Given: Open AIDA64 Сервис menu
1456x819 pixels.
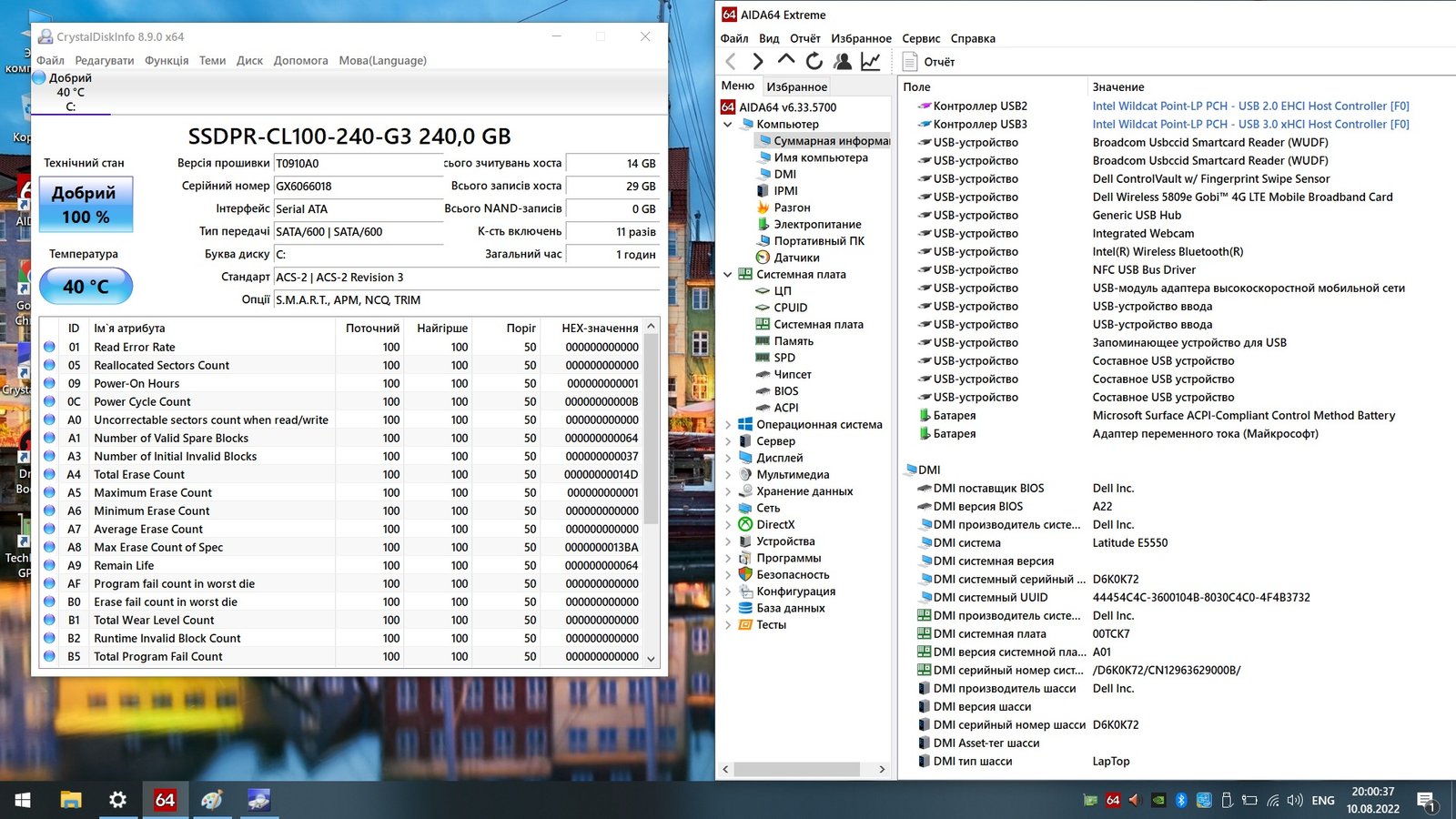Looking at the screenshot, I should 921,38.
